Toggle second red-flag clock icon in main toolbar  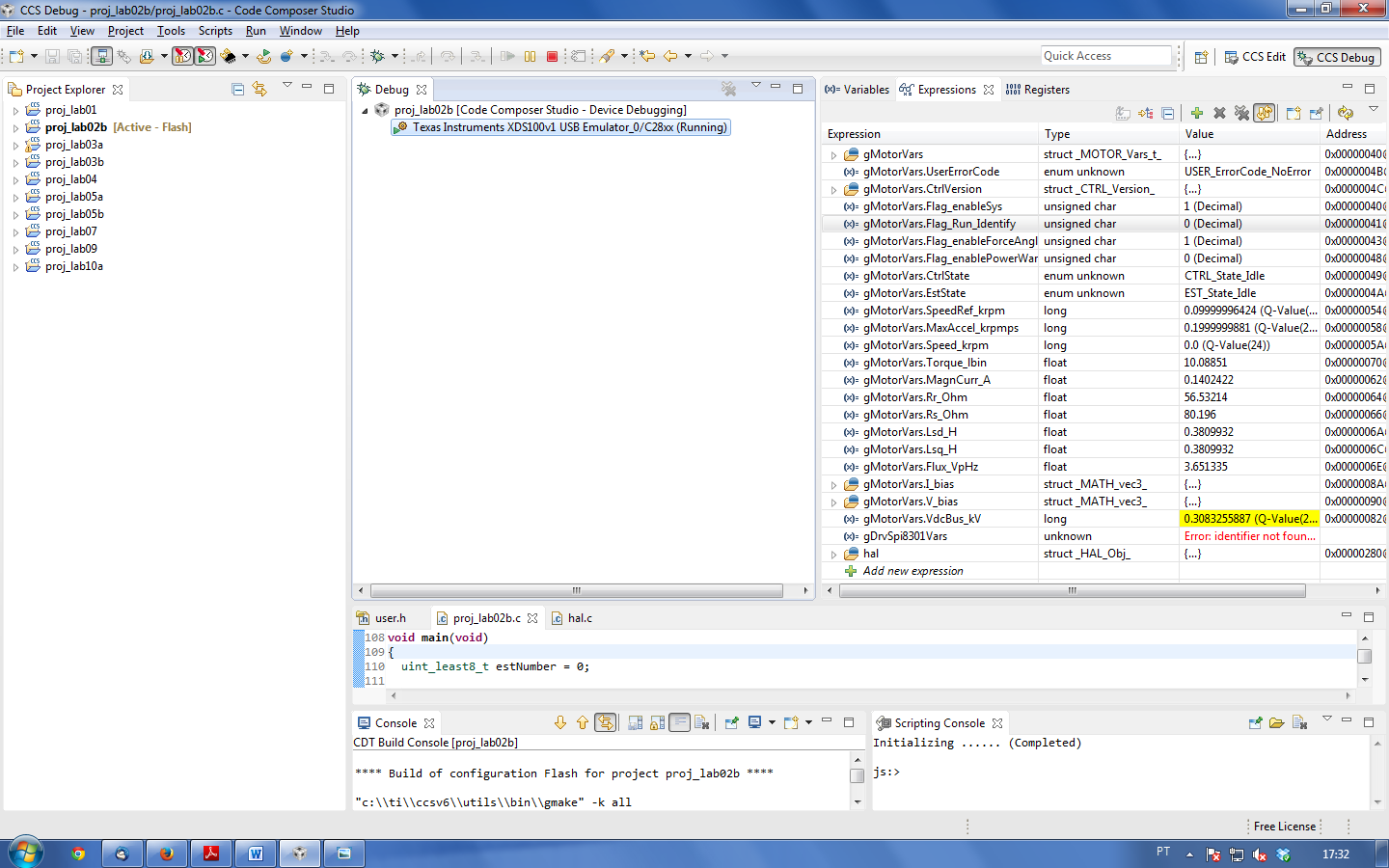[x=204, y=56]
